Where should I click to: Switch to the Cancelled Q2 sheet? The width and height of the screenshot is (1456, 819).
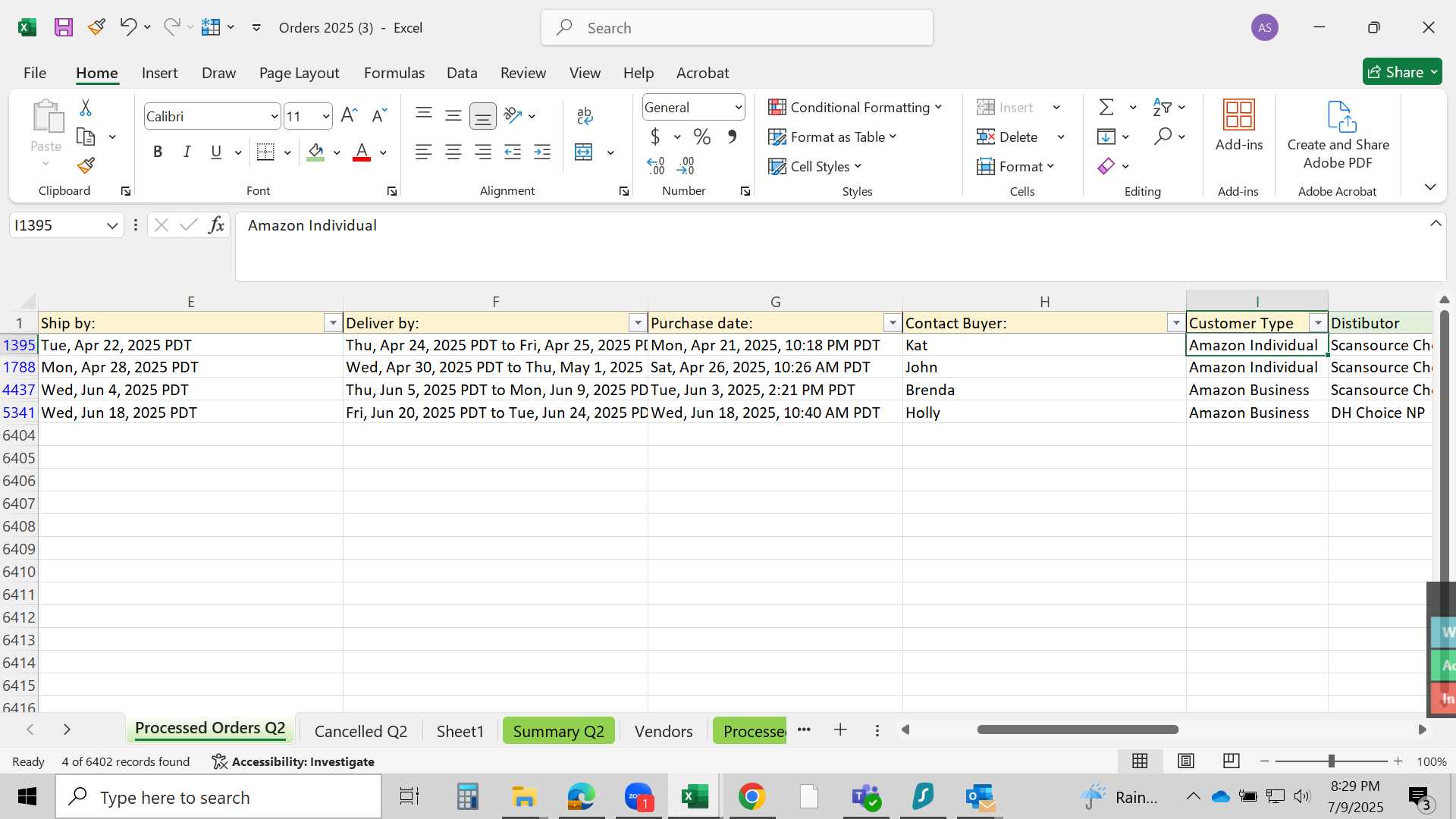click(x=361, y=731)
